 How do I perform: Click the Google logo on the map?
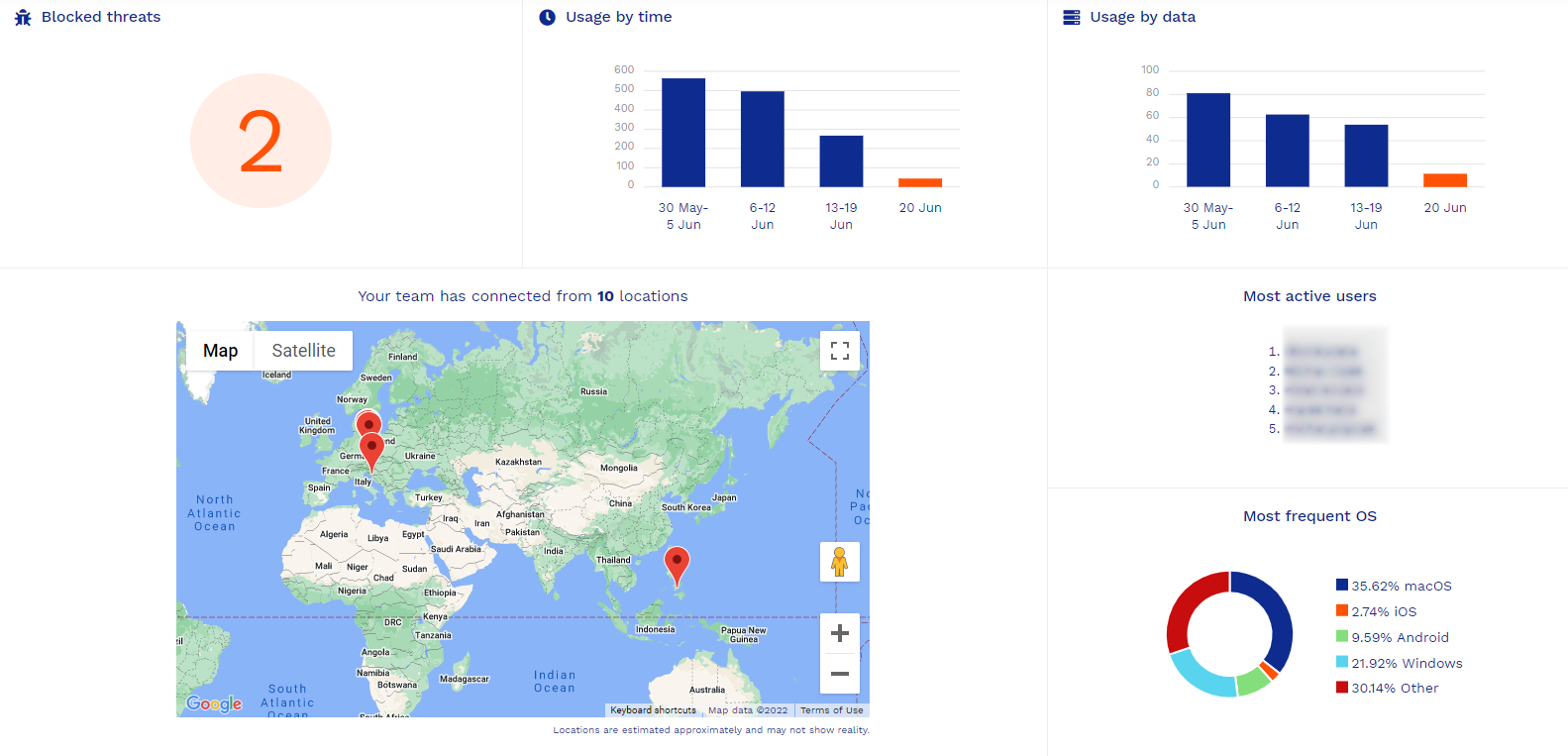(x=214, y=703)
